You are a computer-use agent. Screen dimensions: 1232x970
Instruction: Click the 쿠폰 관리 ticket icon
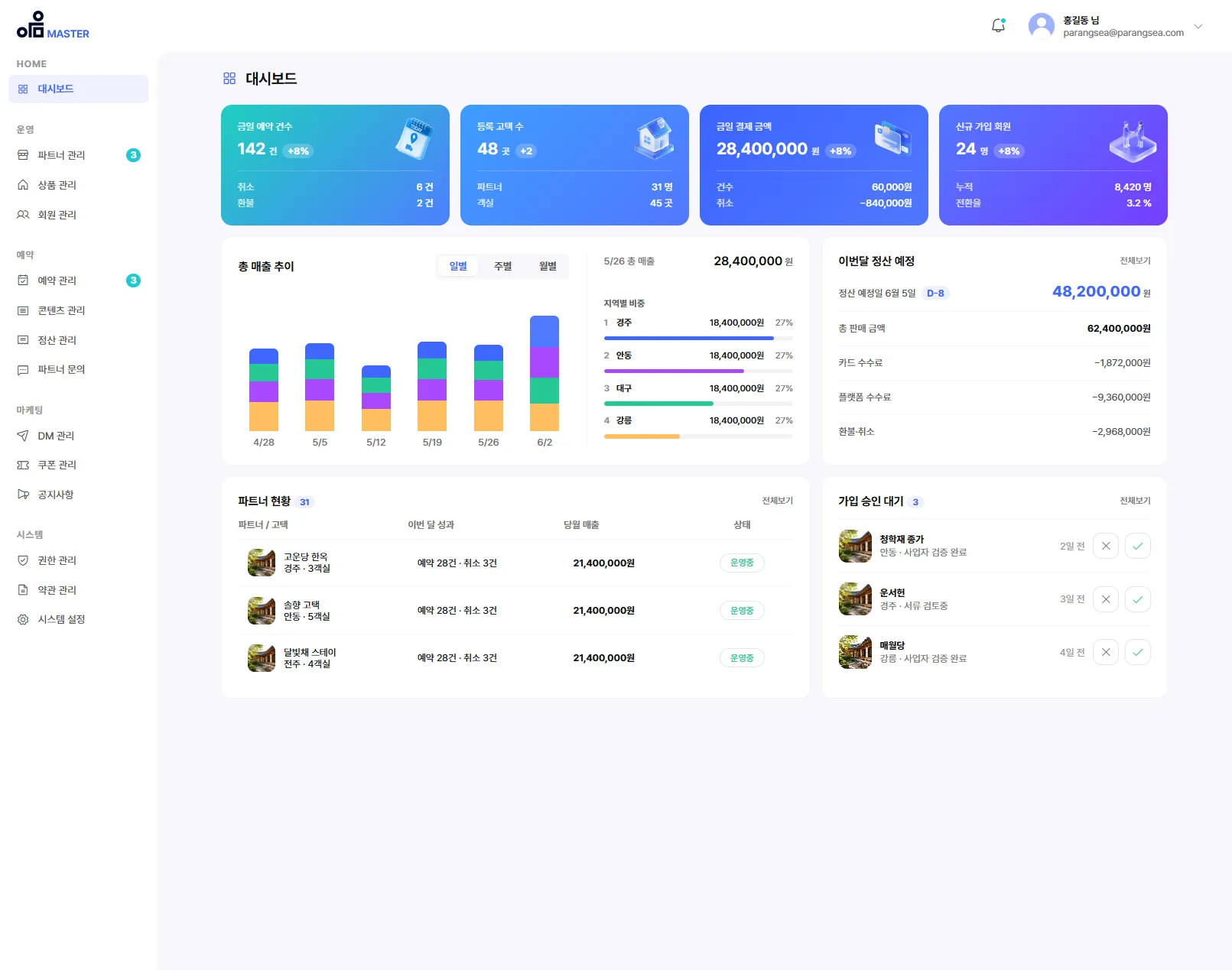tap(23, 465)
